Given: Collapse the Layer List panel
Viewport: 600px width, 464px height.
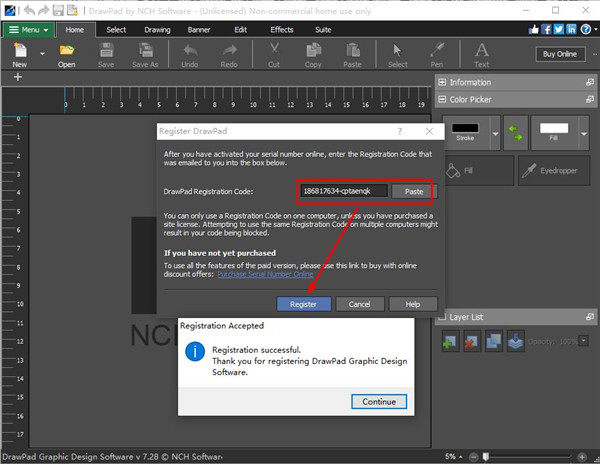Looking at the screenshot, I should click(x=442, y=317).
